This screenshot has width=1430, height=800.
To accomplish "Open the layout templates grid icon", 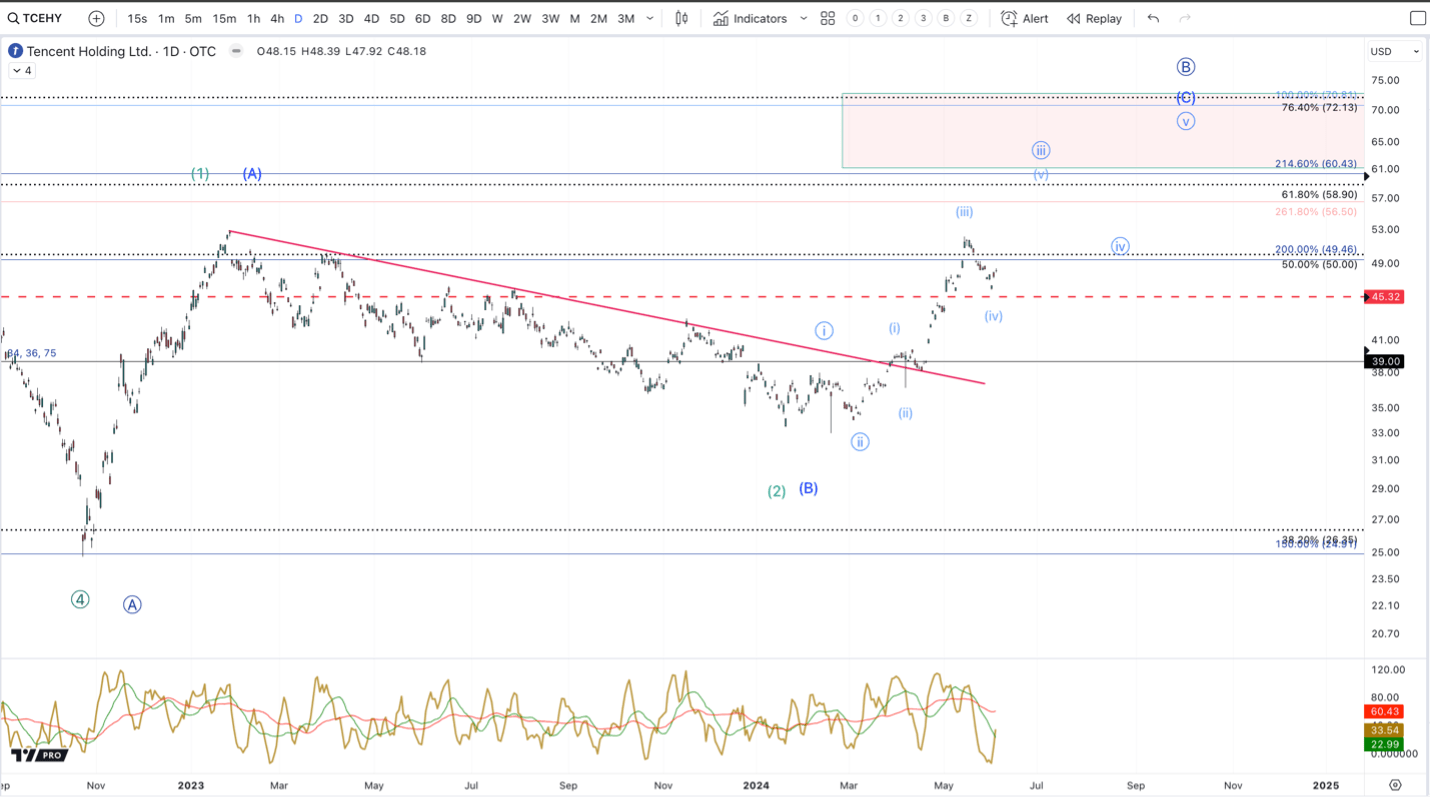I will click(x=828, y=18).
